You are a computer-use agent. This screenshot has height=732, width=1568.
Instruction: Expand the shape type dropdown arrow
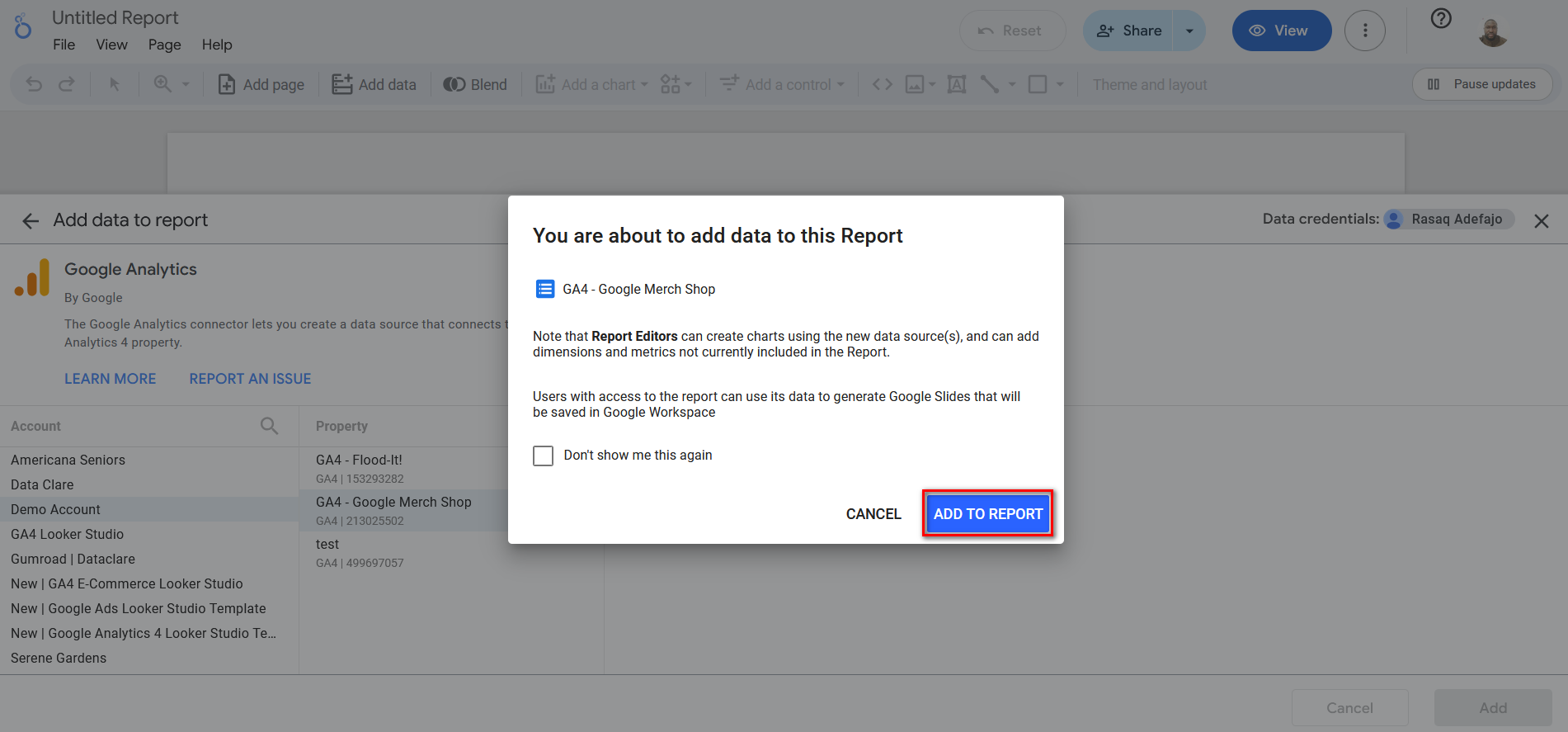click(x=1060, y=84)
